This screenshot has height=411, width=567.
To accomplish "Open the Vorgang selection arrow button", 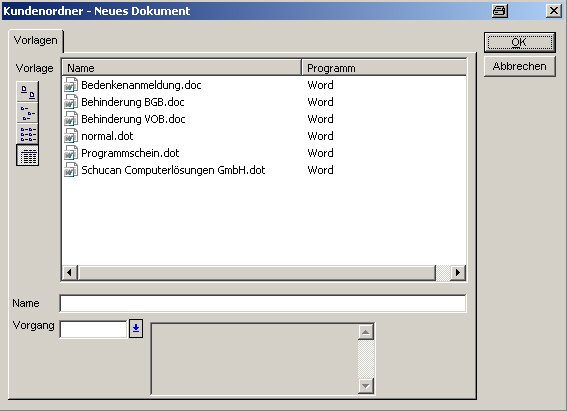I will point(136,328).
